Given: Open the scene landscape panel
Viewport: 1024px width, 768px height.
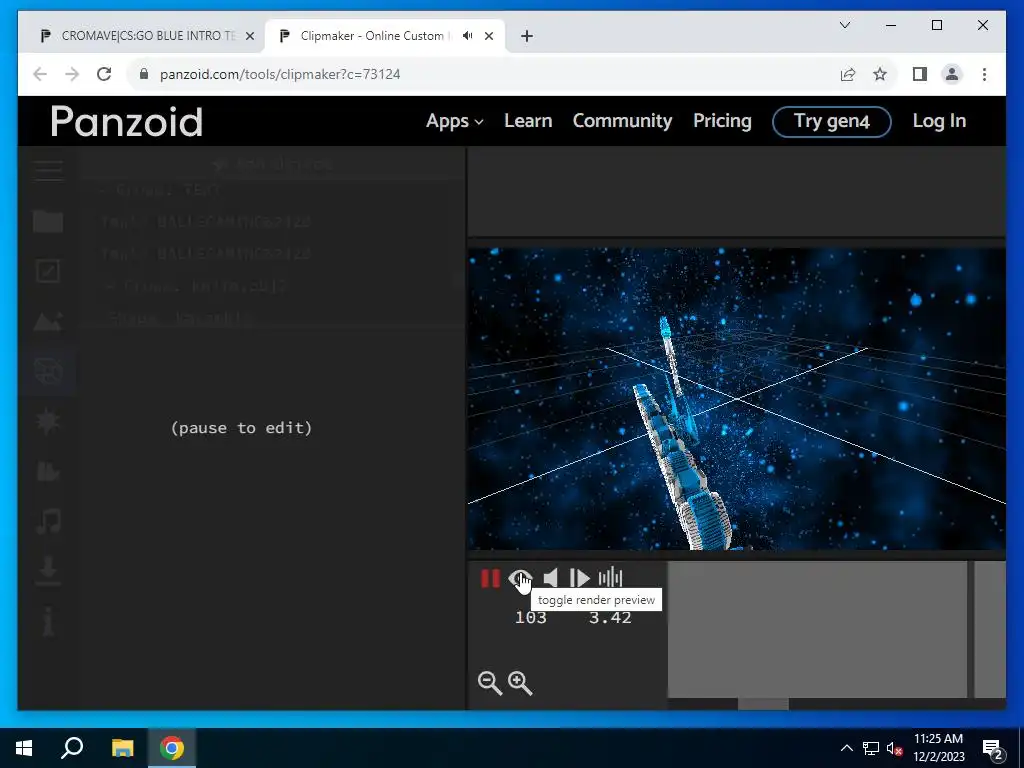Looking at the screenshot, I should click(48, 321).
